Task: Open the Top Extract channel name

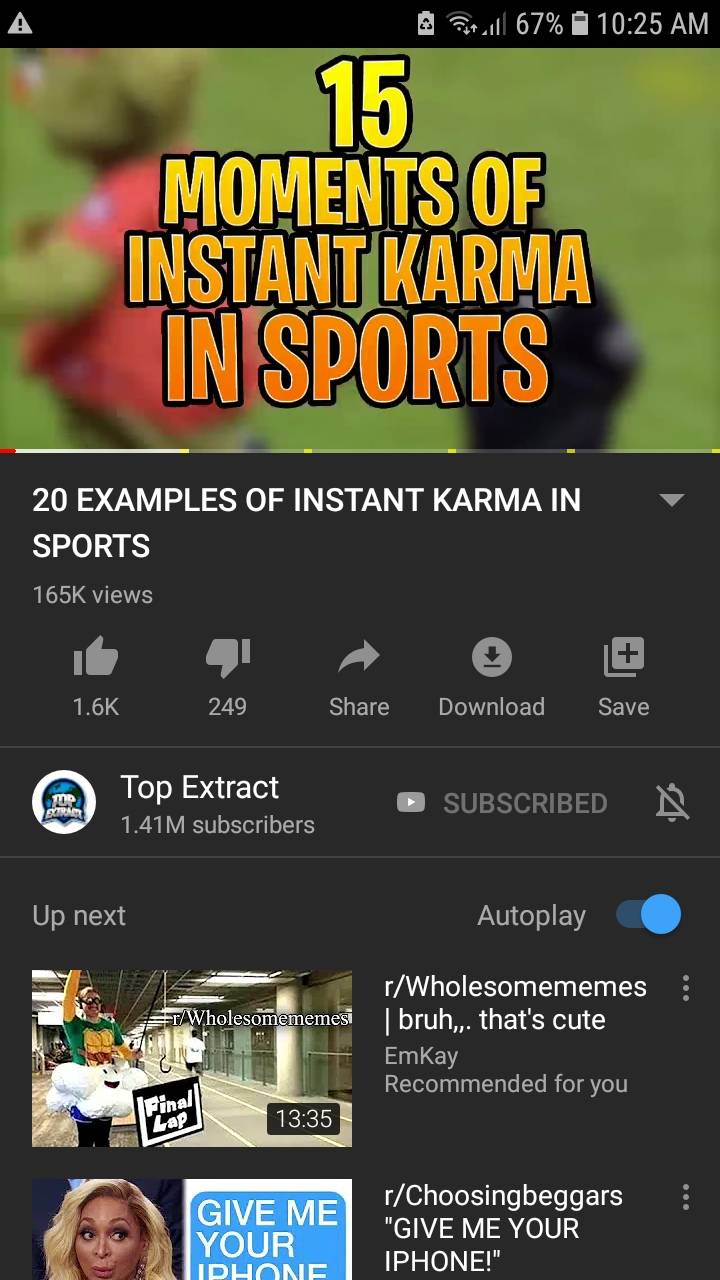Action: pyautogui.click(x=200, y=787)
